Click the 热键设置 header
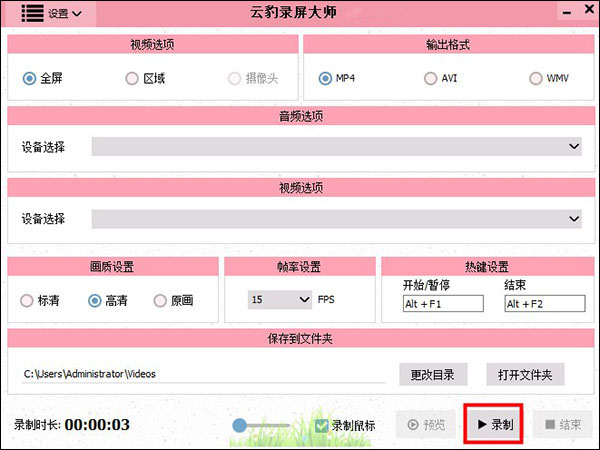 (488, 267)
